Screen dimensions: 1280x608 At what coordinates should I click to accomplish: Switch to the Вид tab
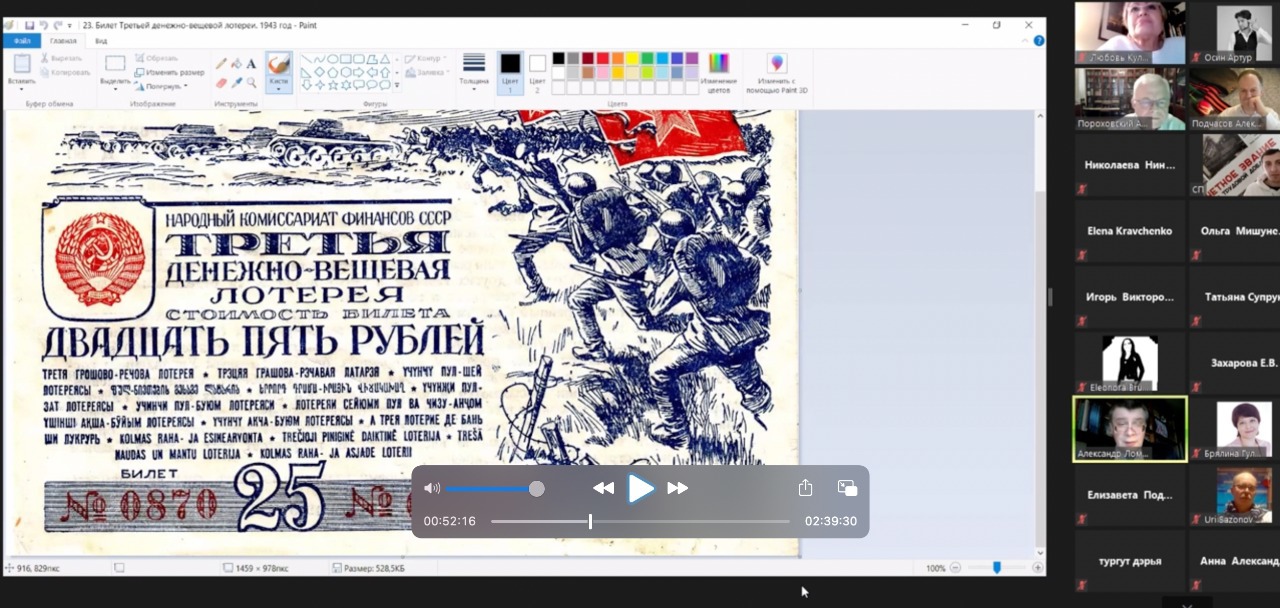coord(101,41)
